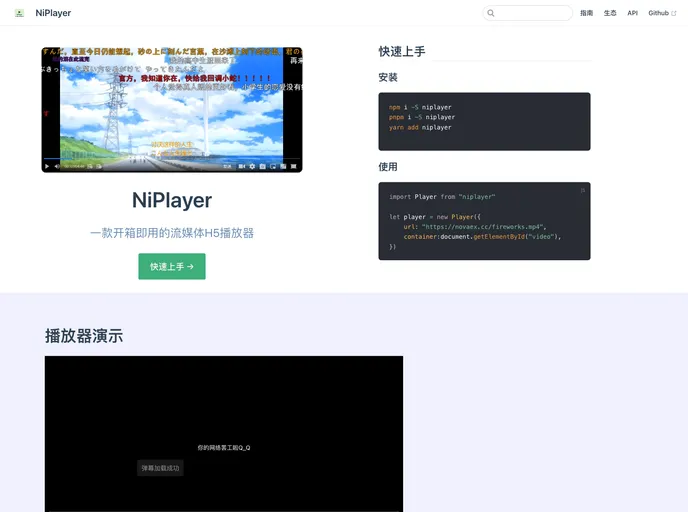Click the import Player from "niplayer" line
688x512 pixels.
(442, 197)
